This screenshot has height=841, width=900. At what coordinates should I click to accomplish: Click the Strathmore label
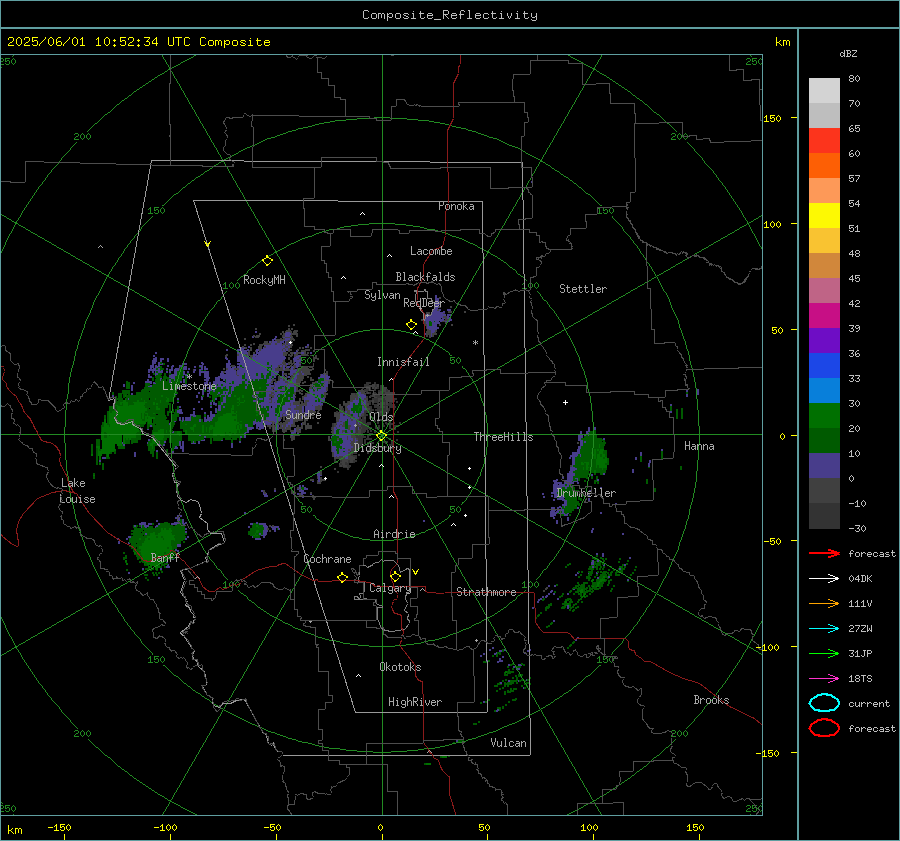[486, 592]
